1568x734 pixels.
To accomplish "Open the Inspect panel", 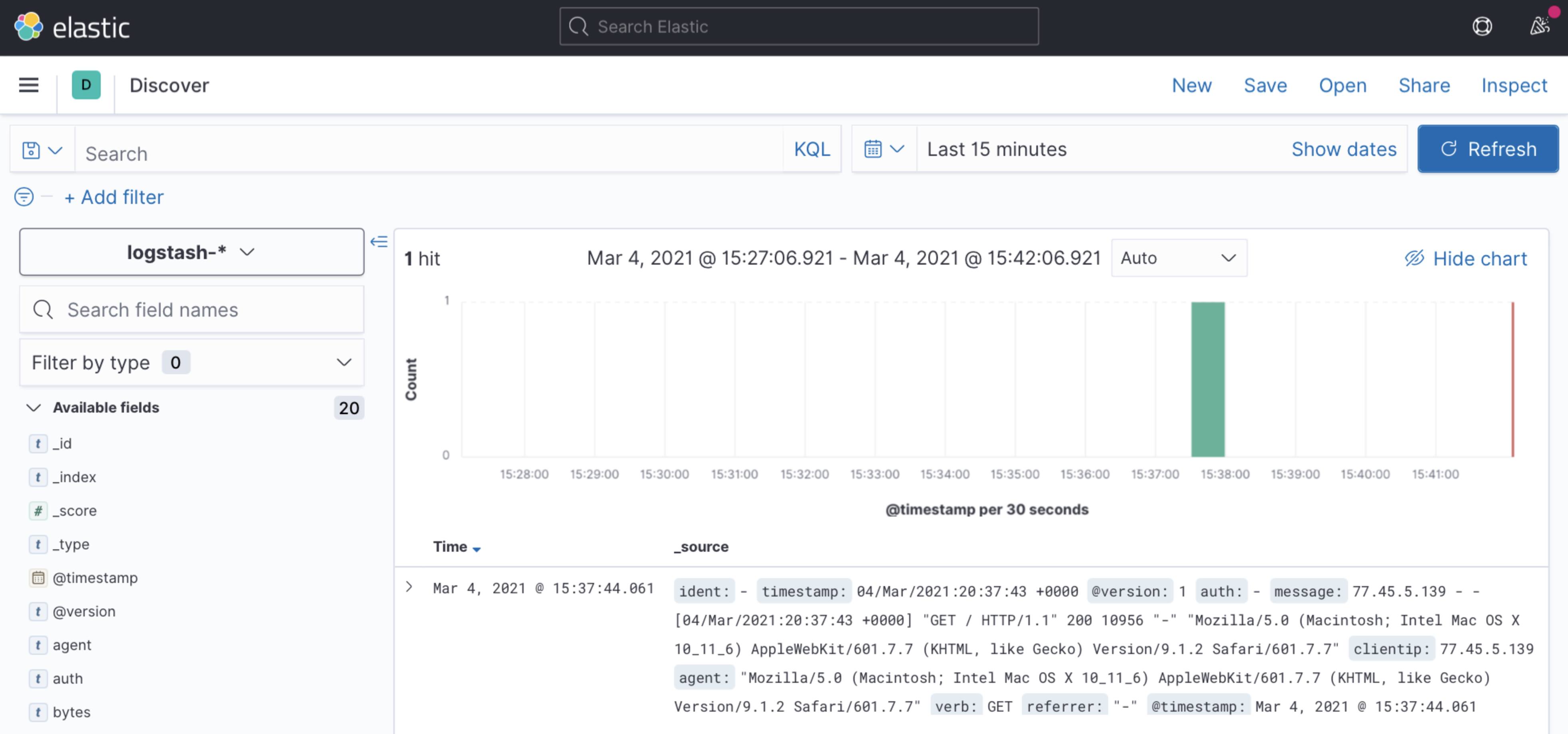I will [x=1514, y=85].
